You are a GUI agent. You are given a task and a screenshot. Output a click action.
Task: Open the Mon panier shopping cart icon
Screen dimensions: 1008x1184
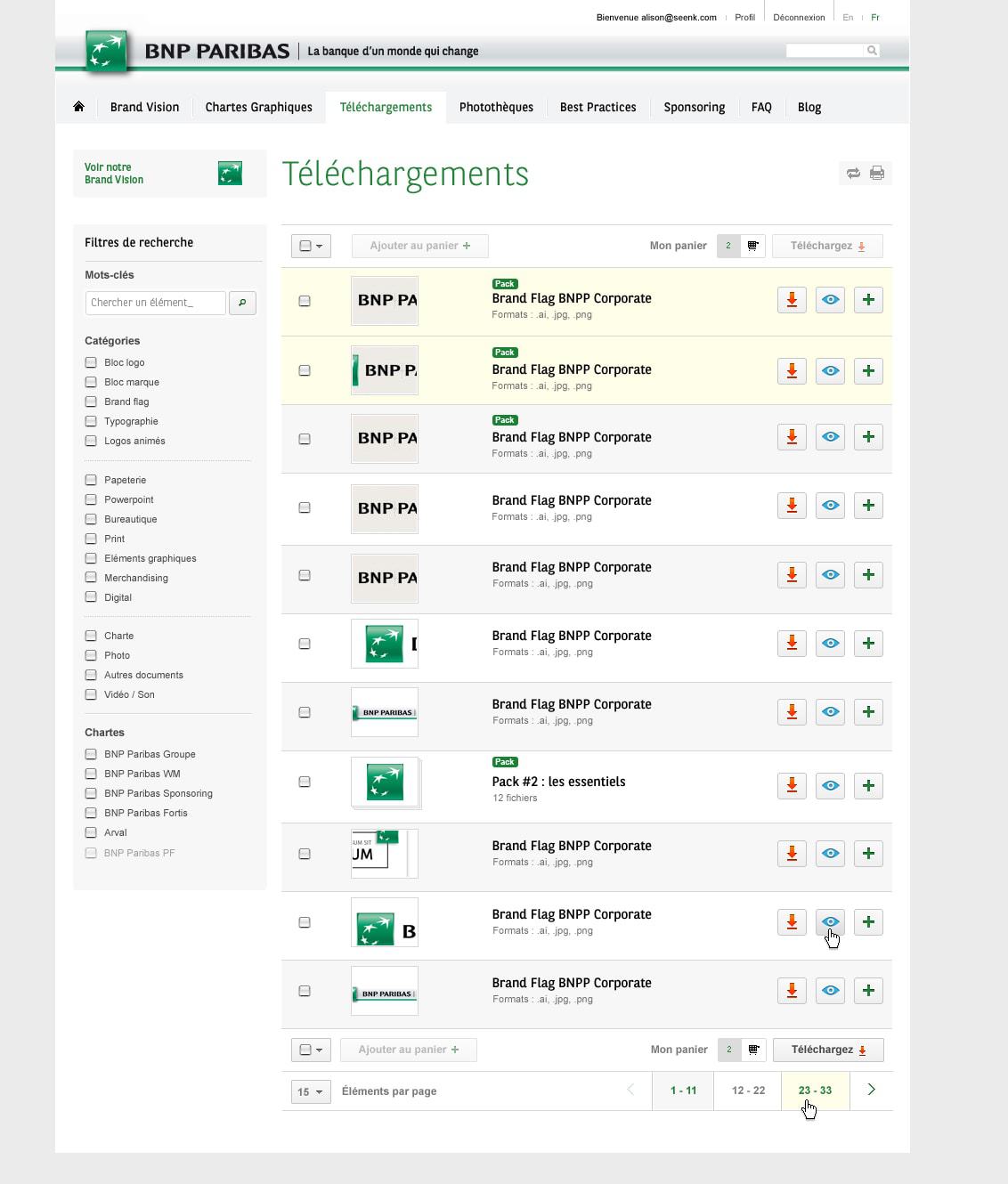[753, 246]
